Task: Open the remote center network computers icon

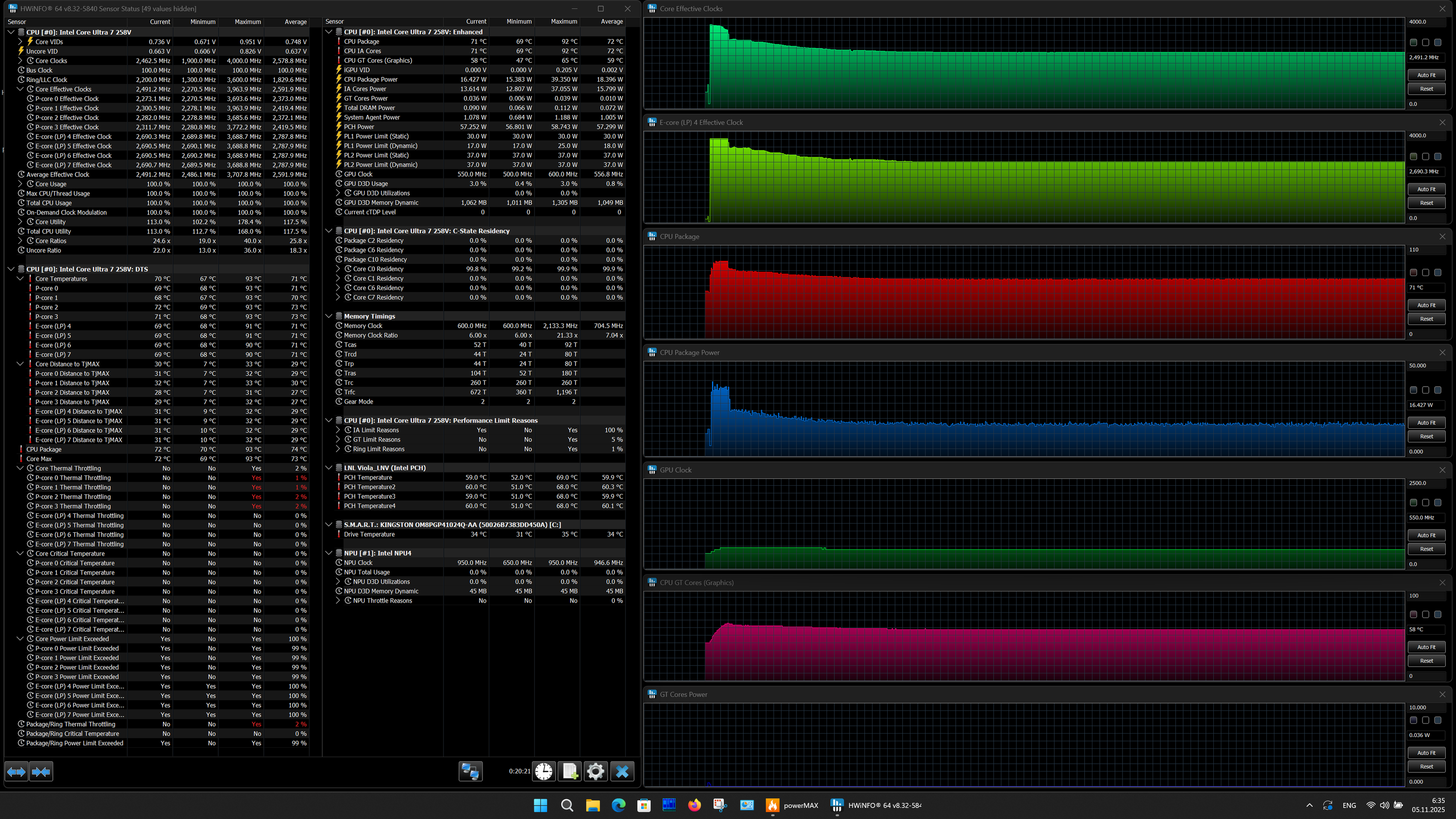Action: pyautogui.click(x=470, y=771)
